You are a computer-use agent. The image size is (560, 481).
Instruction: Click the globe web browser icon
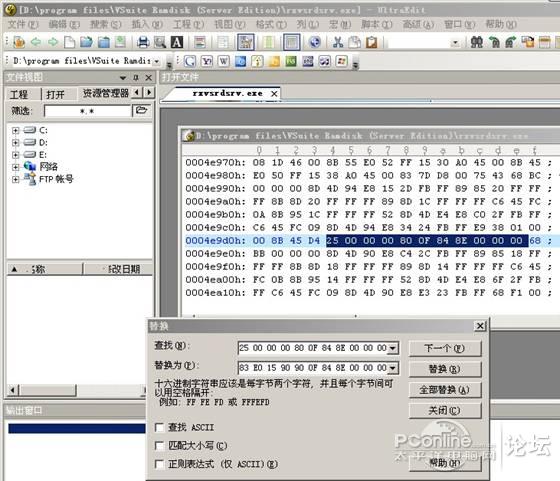pos(315,42)
